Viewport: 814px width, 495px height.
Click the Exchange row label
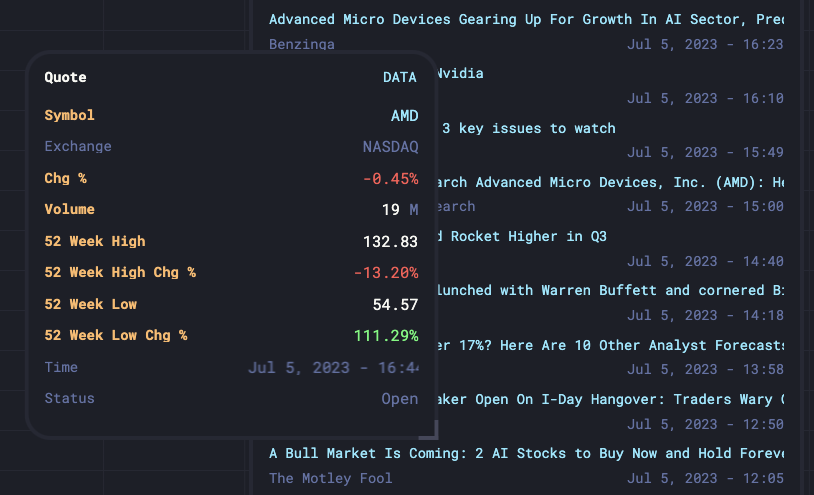78,146
